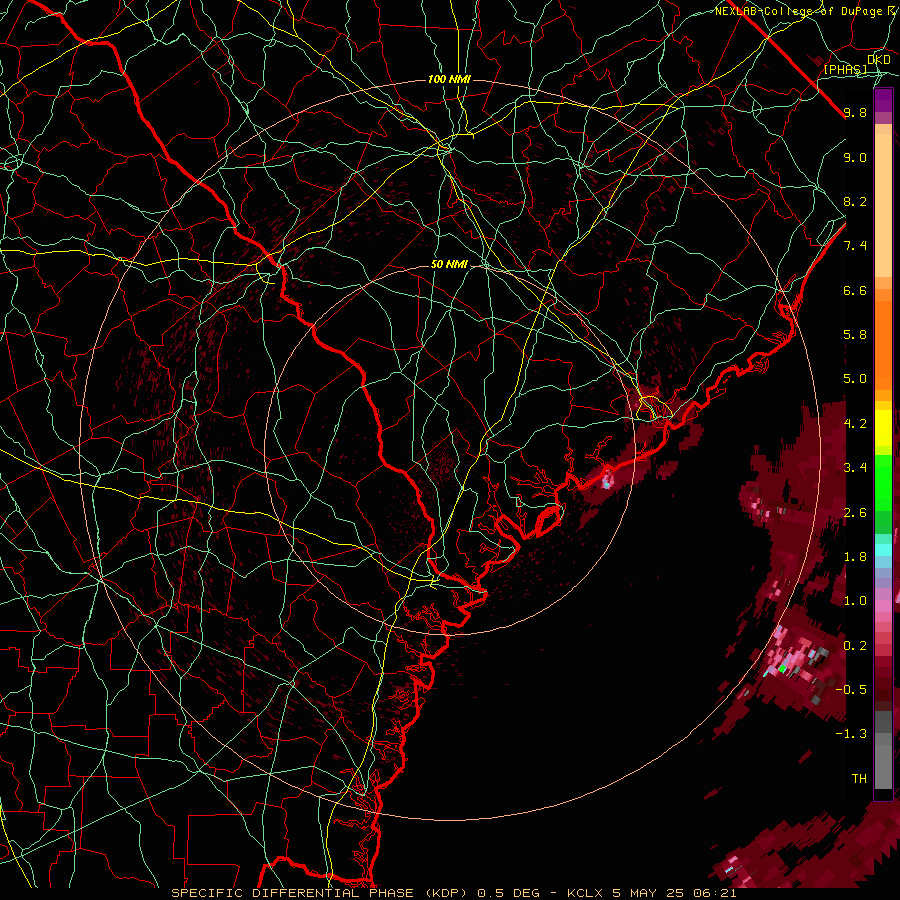Click the -1.3 color scale value

pyautogui.click(x=852, y=734)
